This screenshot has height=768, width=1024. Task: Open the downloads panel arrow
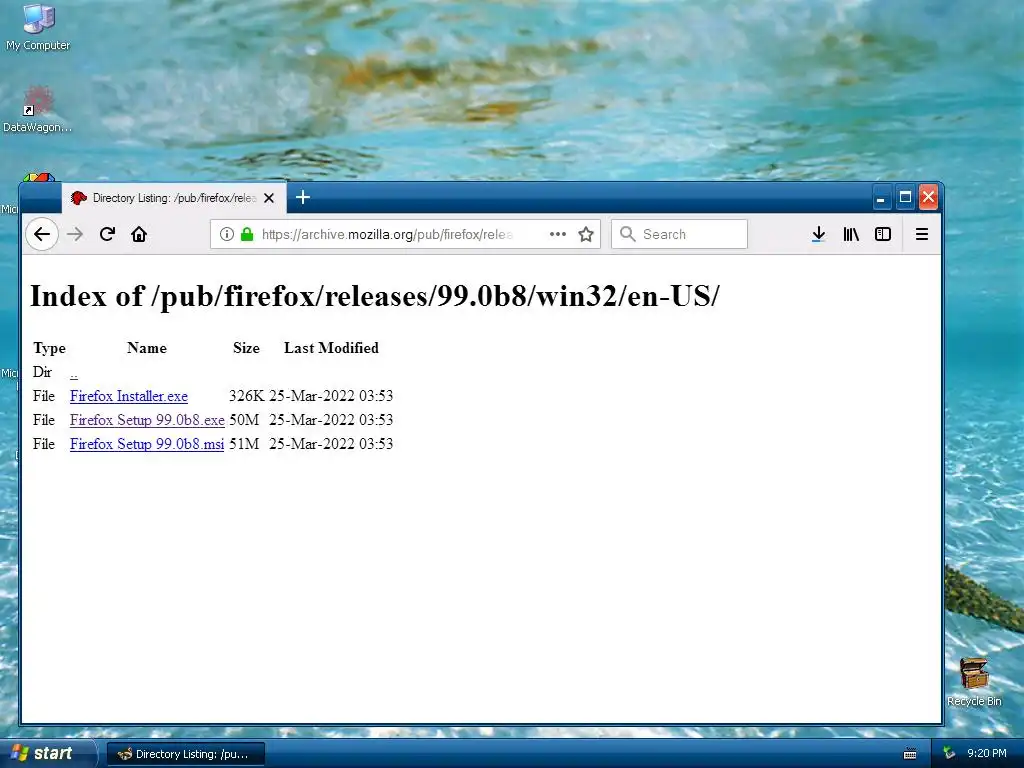[x=818, y=234]
